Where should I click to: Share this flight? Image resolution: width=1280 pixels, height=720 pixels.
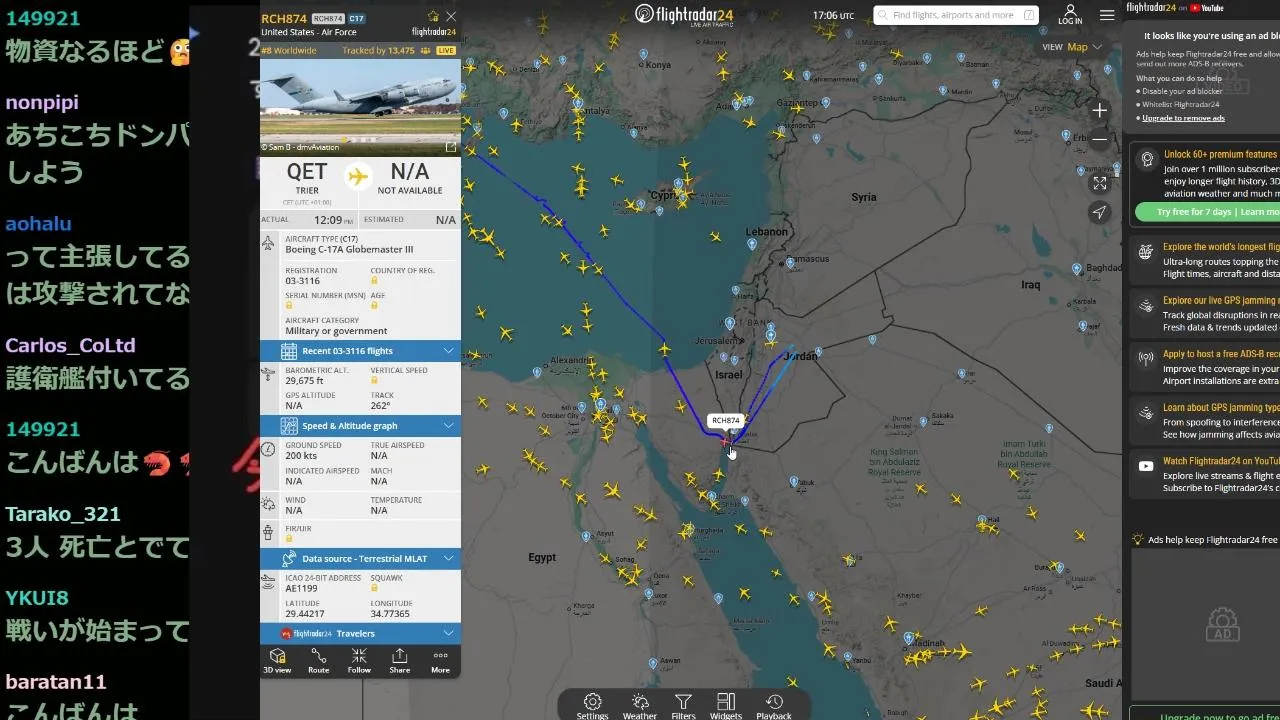click(399, 661)
